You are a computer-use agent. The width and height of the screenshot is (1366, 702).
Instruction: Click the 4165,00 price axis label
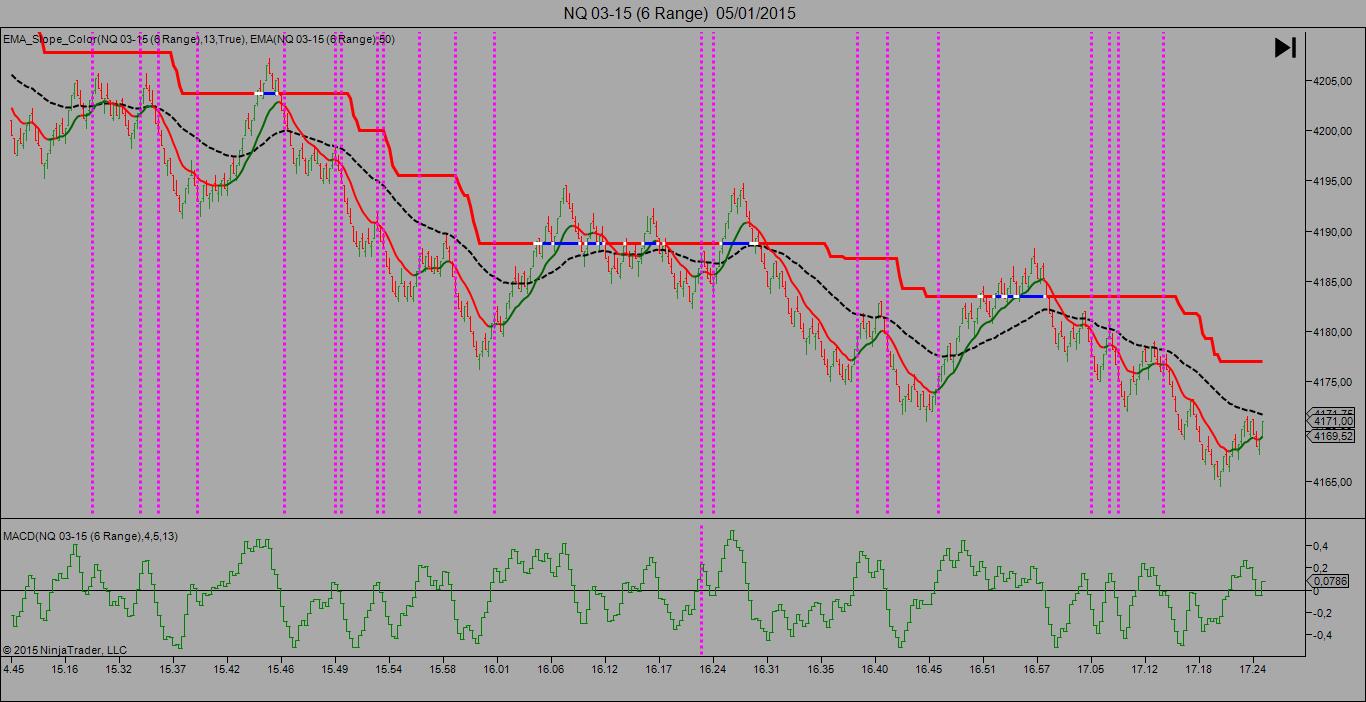[x=1334, y=482]
